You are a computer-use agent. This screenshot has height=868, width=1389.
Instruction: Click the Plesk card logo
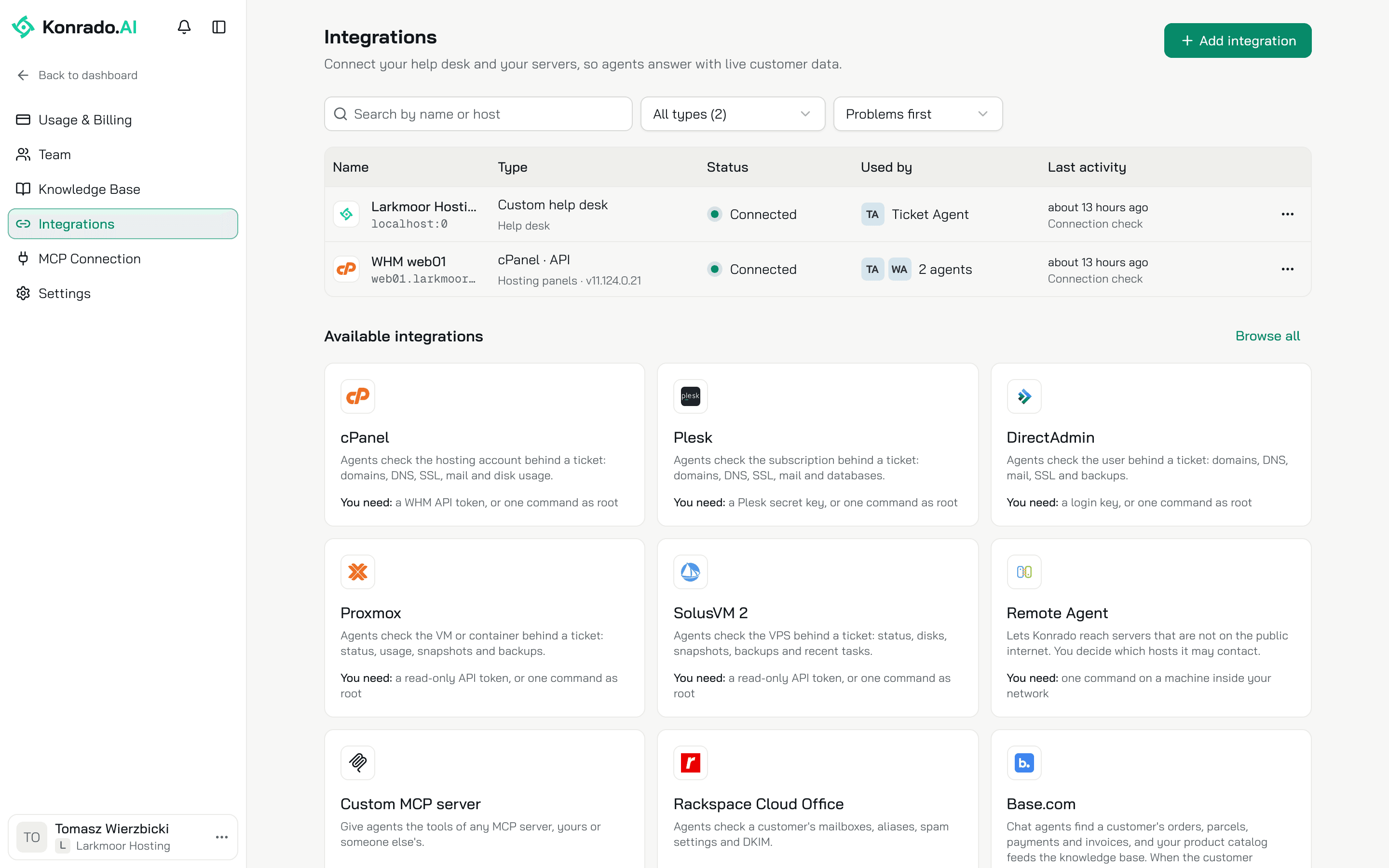(x=691, y=396)
